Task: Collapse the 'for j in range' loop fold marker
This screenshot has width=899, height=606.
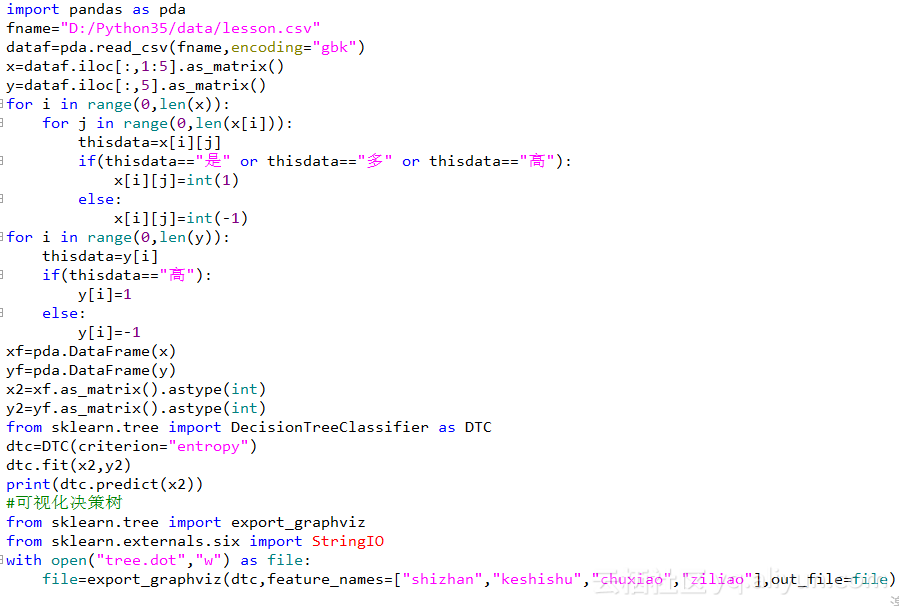Action: 2,123
